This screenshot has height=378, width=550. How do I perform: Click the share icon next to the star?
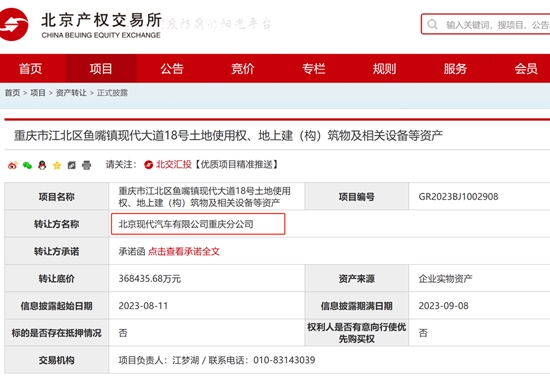pyautogui.click(x=72, y=165)
